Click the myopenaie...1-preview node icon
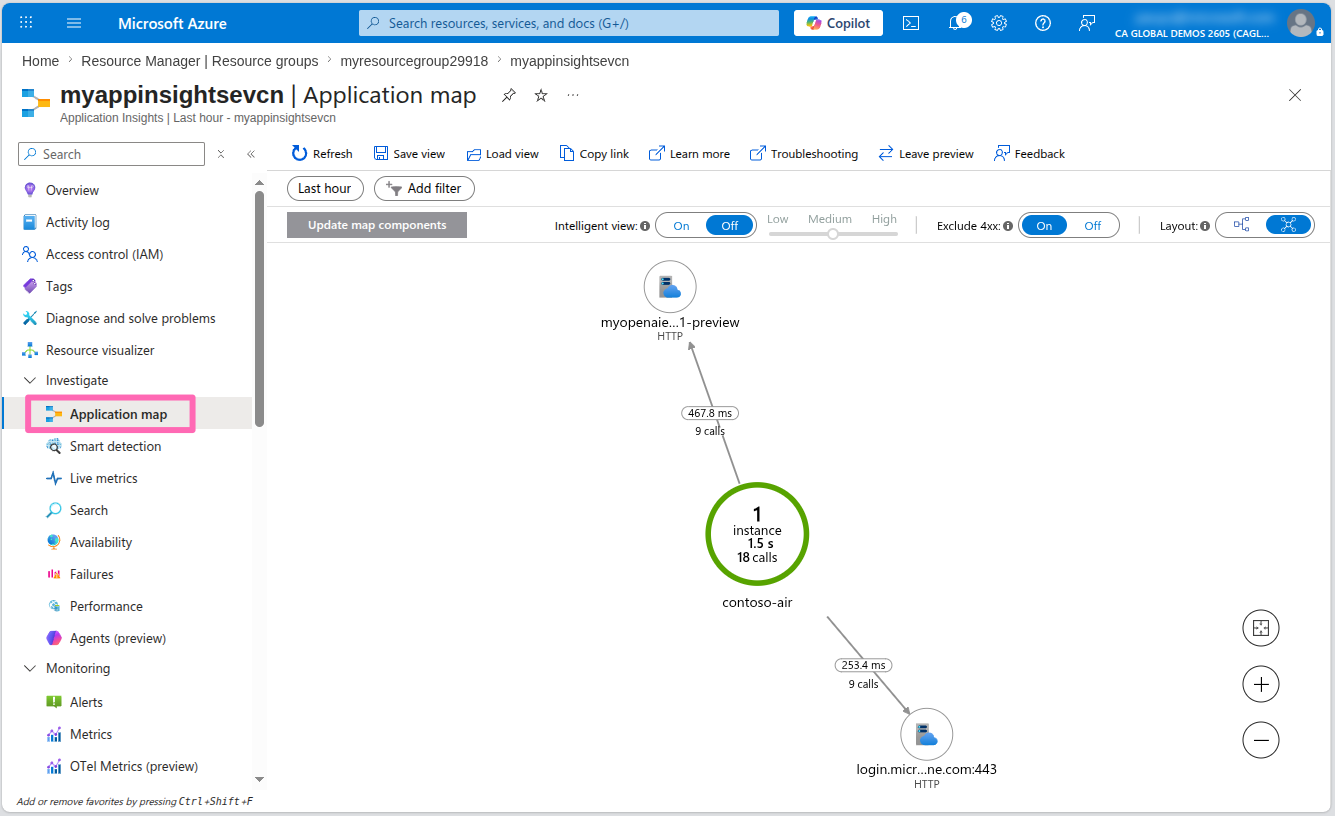 click(x=670, y=287)
